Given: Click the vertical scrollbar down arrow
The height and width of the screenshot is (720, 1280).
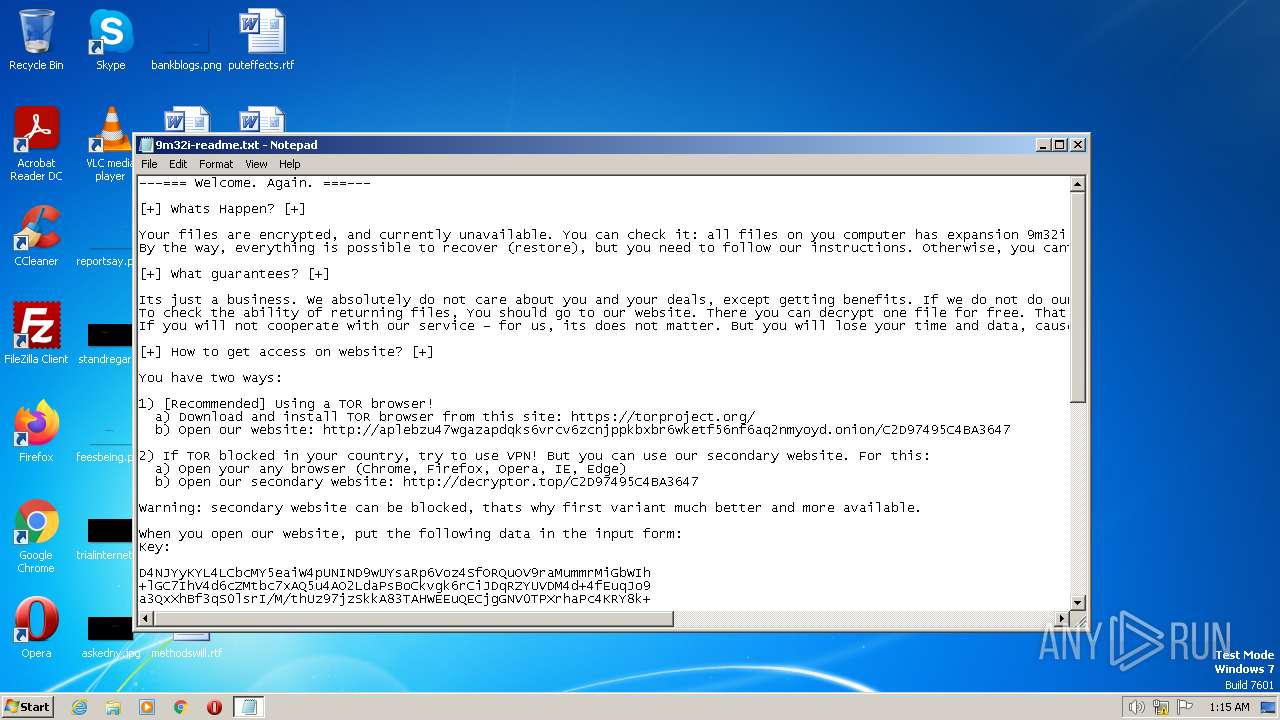Looking at the screenshot, I should (x=1078, y=602).
